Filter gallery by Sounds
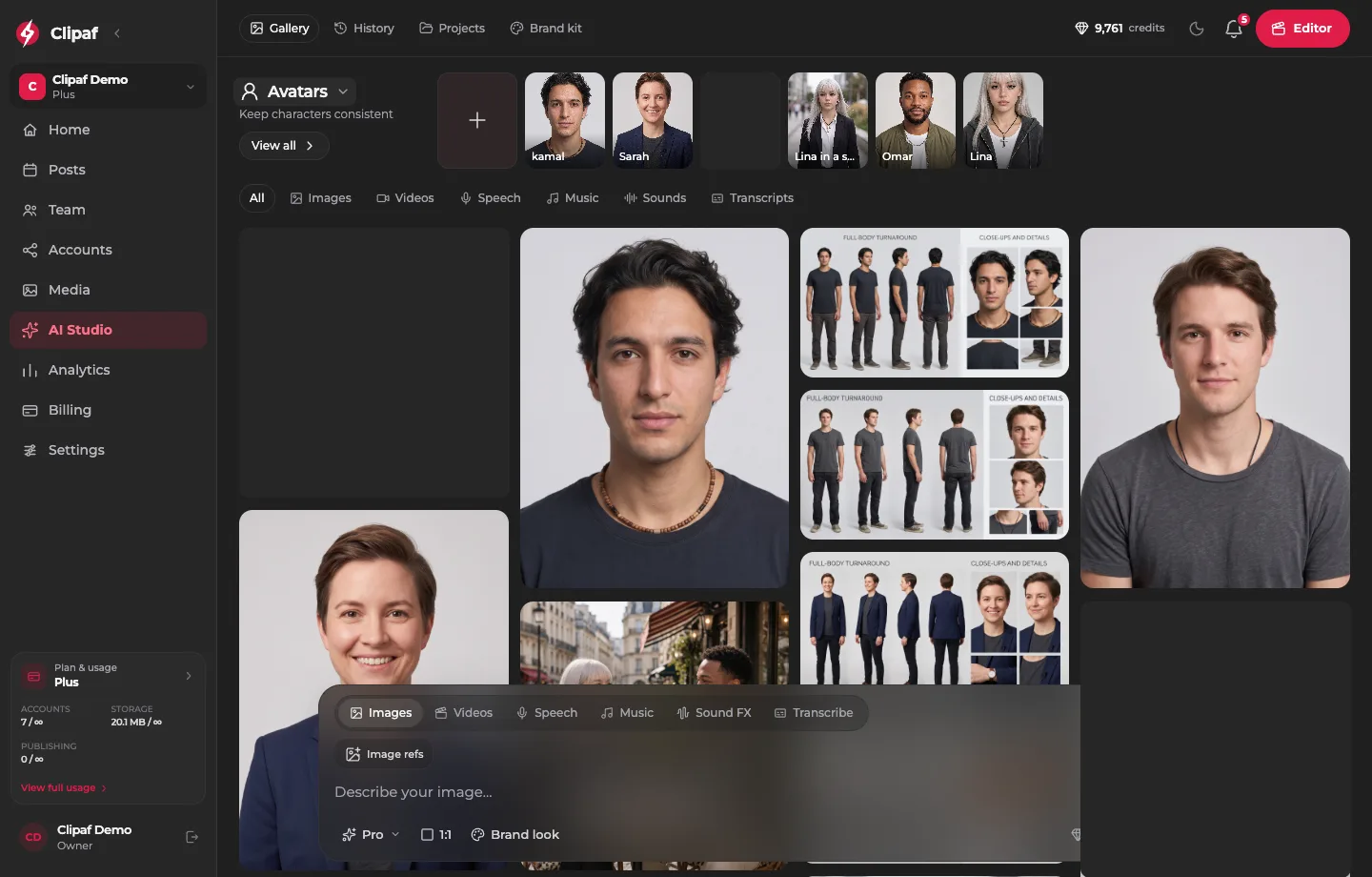Screen dimensions: 1372x877 point(656,198)
